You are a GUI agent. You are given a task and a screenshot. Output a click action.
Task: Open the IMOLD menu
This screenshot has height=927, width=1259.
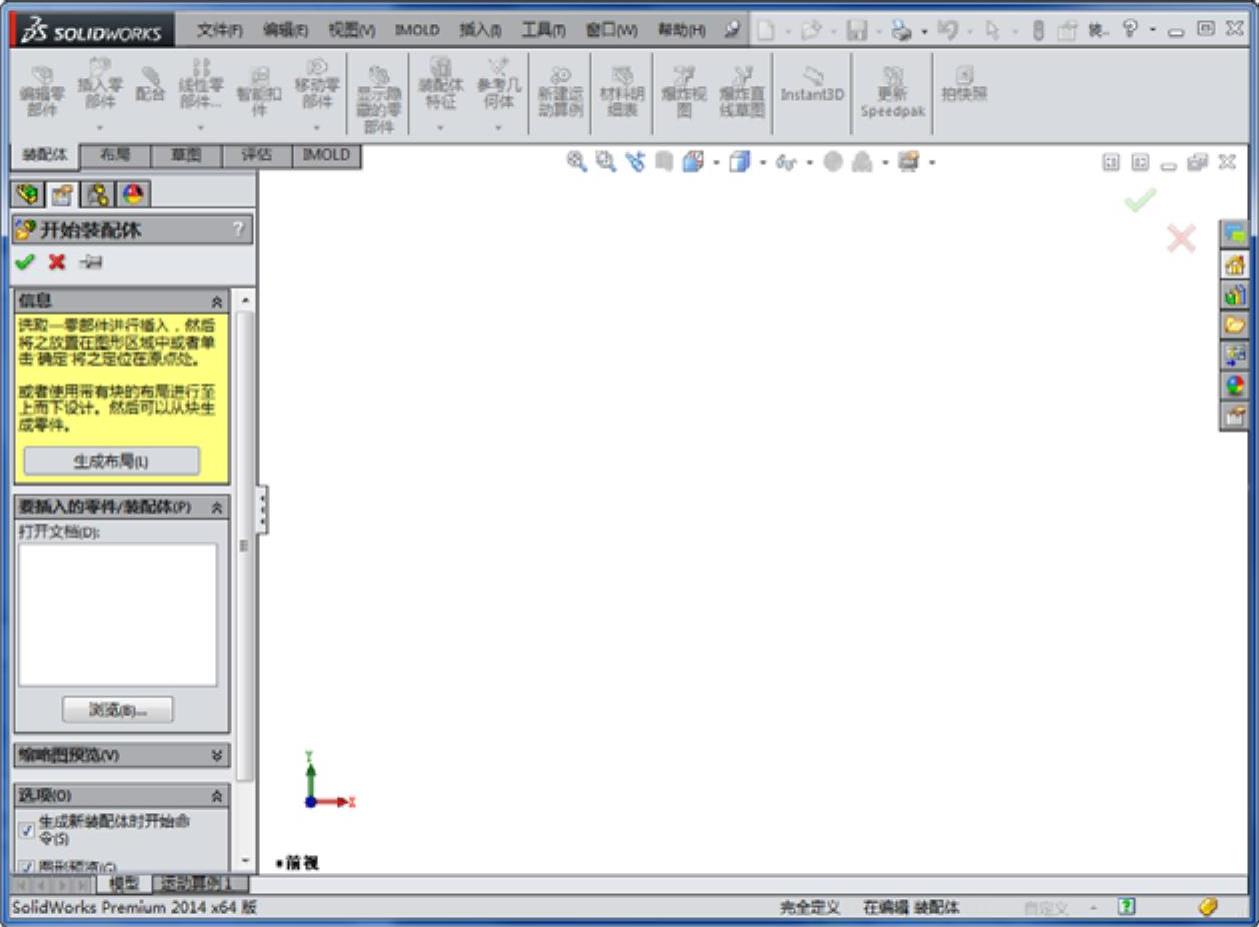coord(417,31)
